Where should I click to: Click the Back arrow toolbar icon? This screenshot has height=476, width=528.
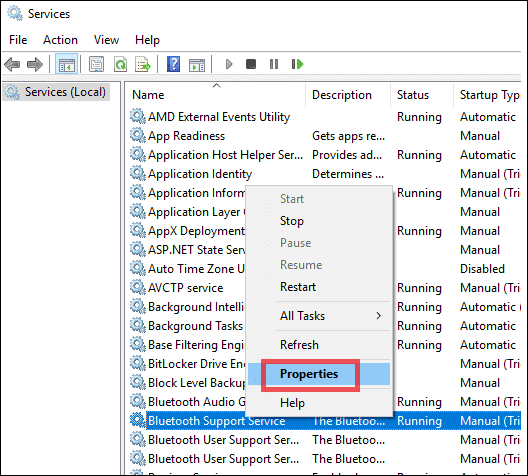coord(12,64)
